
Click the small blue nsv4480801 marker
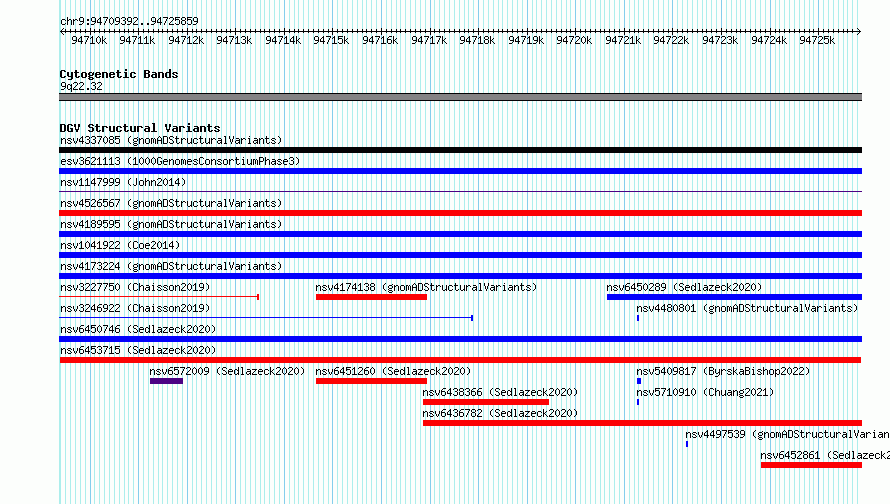(638, 318)
